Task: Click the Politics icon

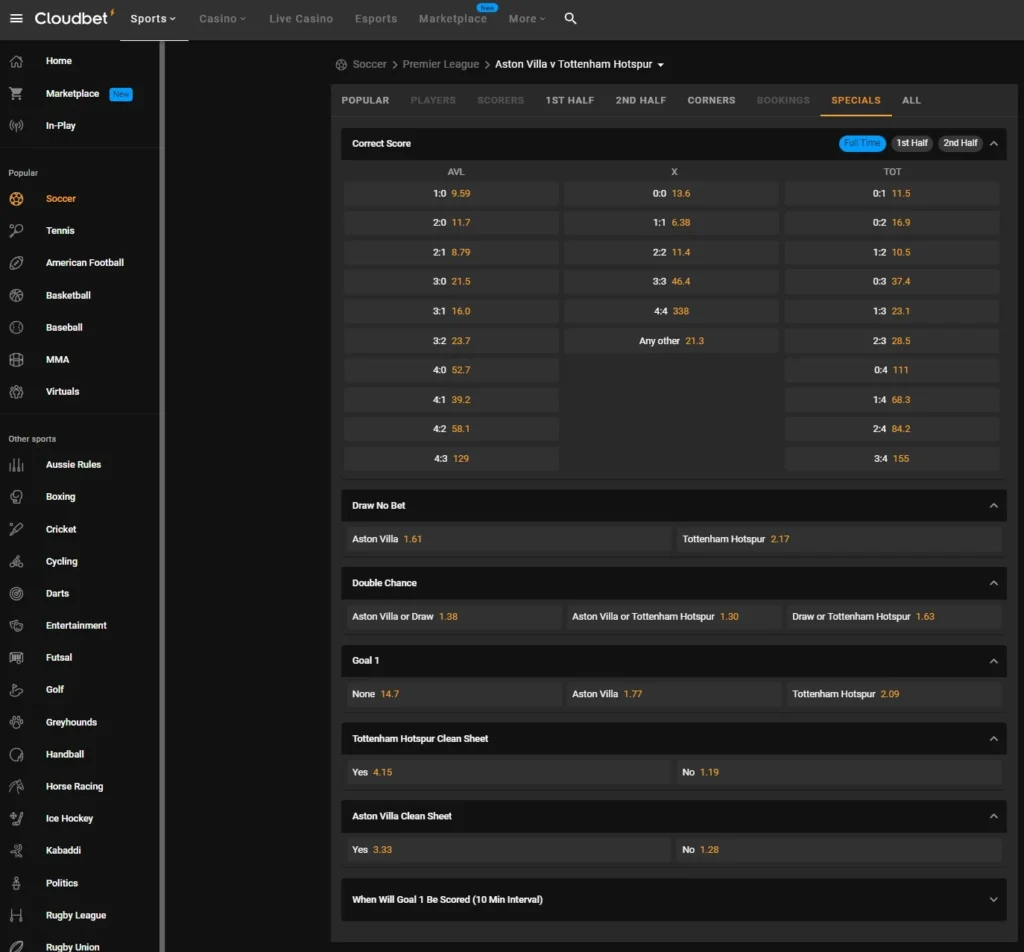Action: click(16, 883)
